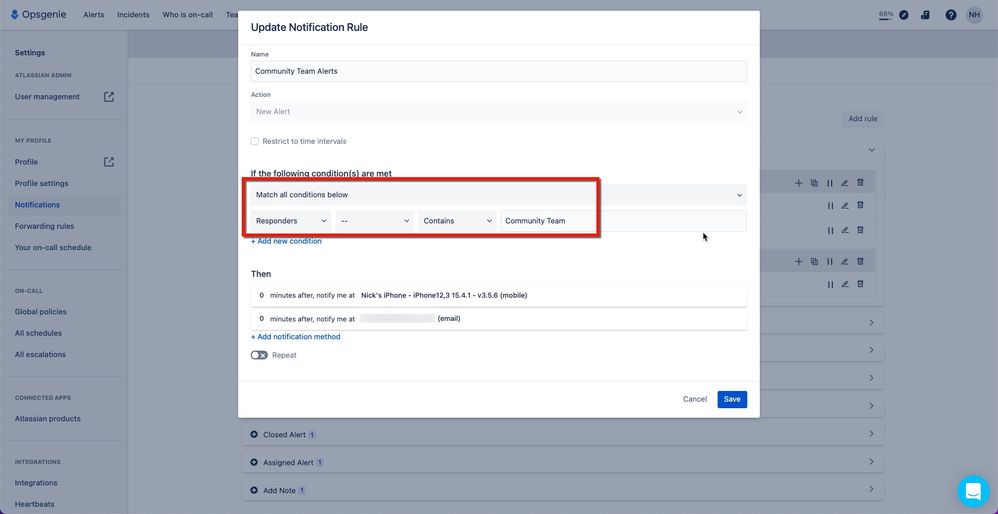Select the Nick's iPhone mobile notification row
The height and width of the screenshot is (514, 998).
point(498,296)
